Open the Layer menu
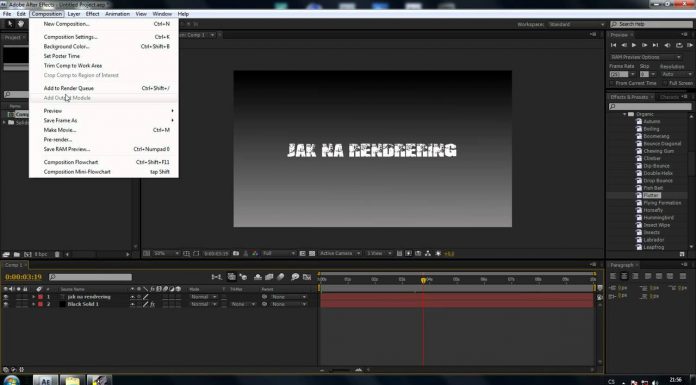 coord(74,14)
